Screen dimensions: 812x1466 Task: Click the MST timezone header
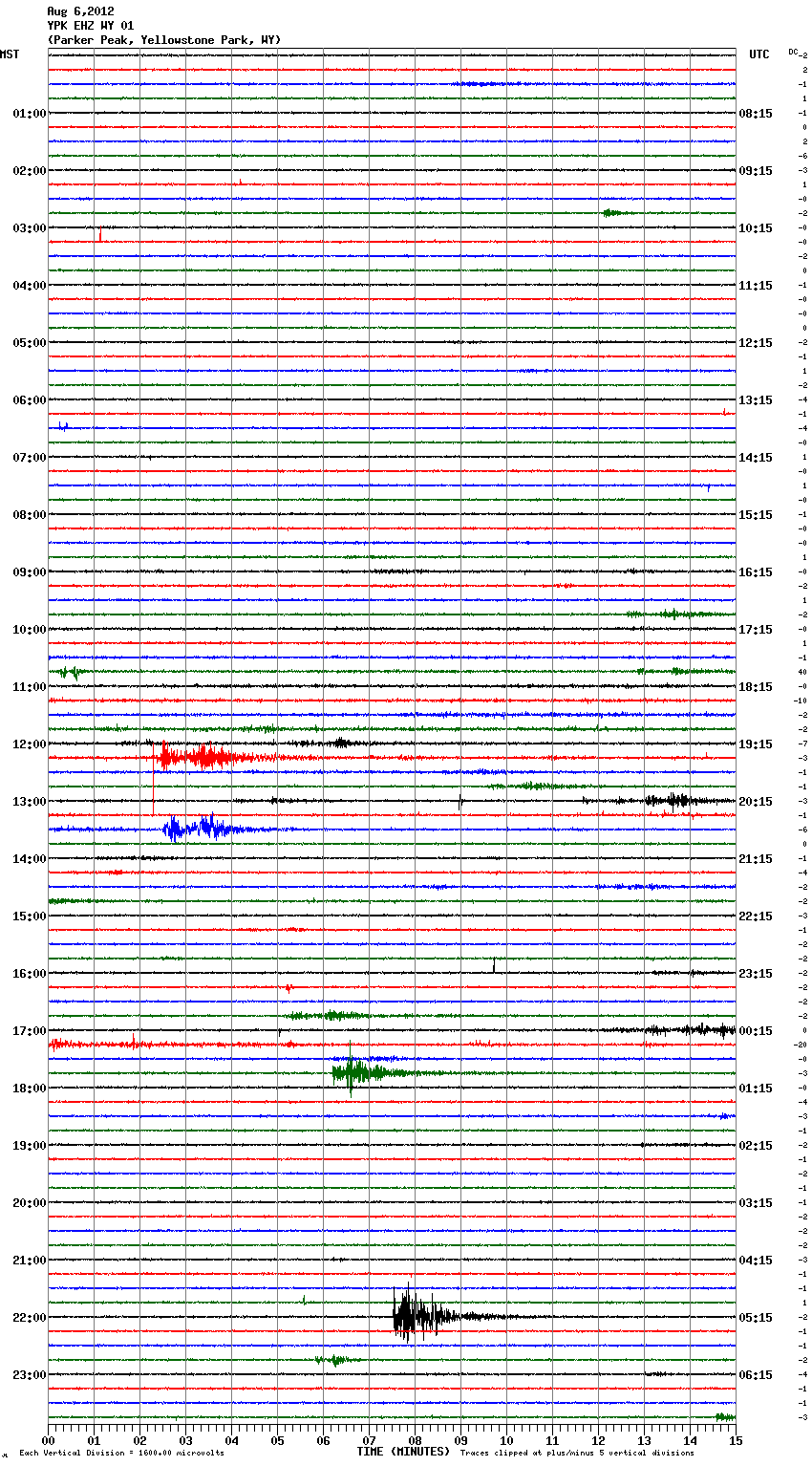tap(10, 54)
